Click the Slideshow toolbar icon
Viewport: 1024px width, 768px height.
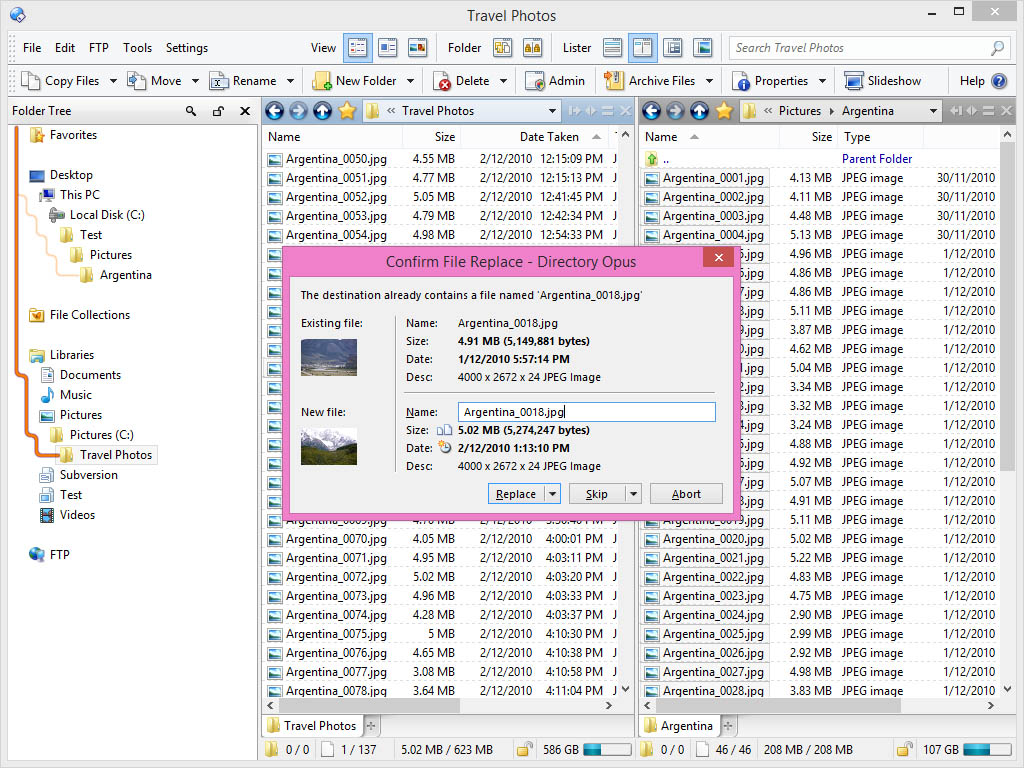coord(853,81)
